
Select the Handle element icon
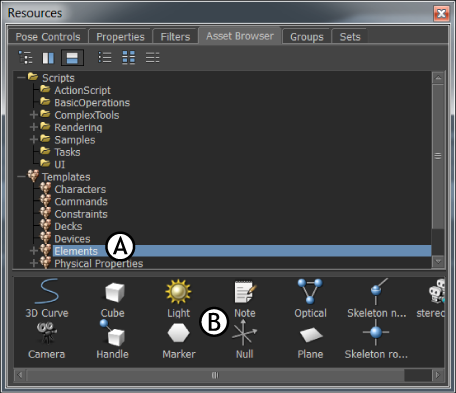[112, 332]
